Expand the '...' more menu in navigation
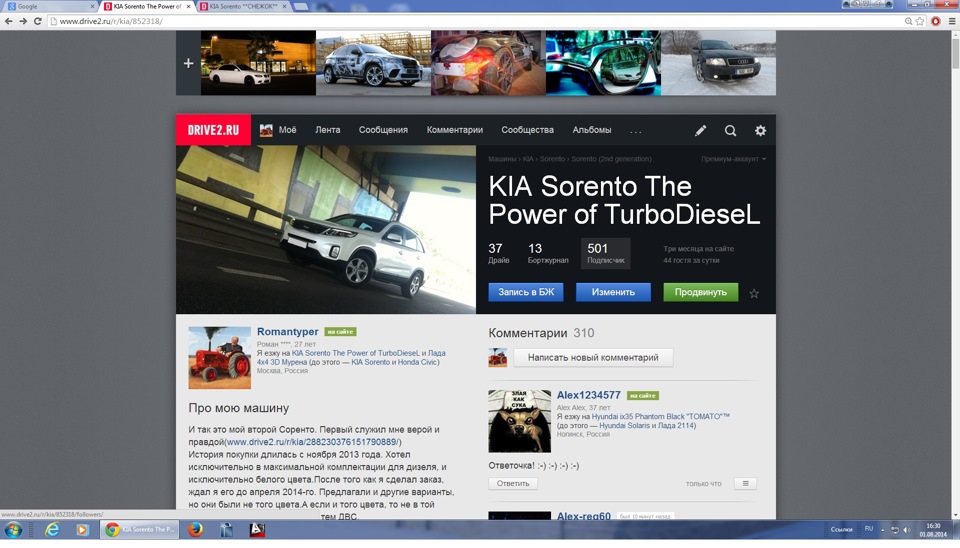This screenshot has height=548, width=960. (636, 130)
